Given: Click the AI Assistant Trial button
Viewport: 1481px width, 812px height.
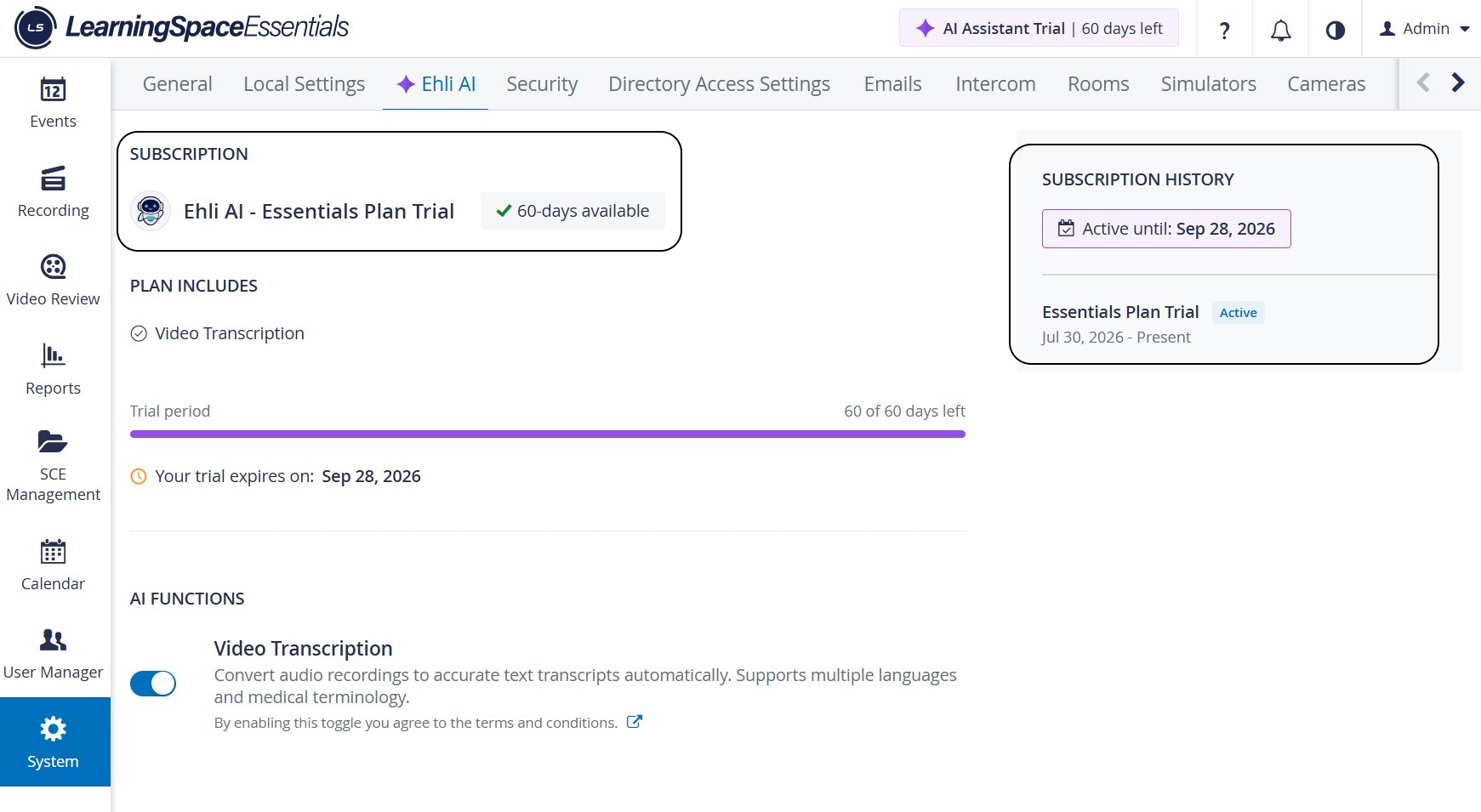Looking at the screenshot, I should pyautogui.click(x=1039, y=29).
